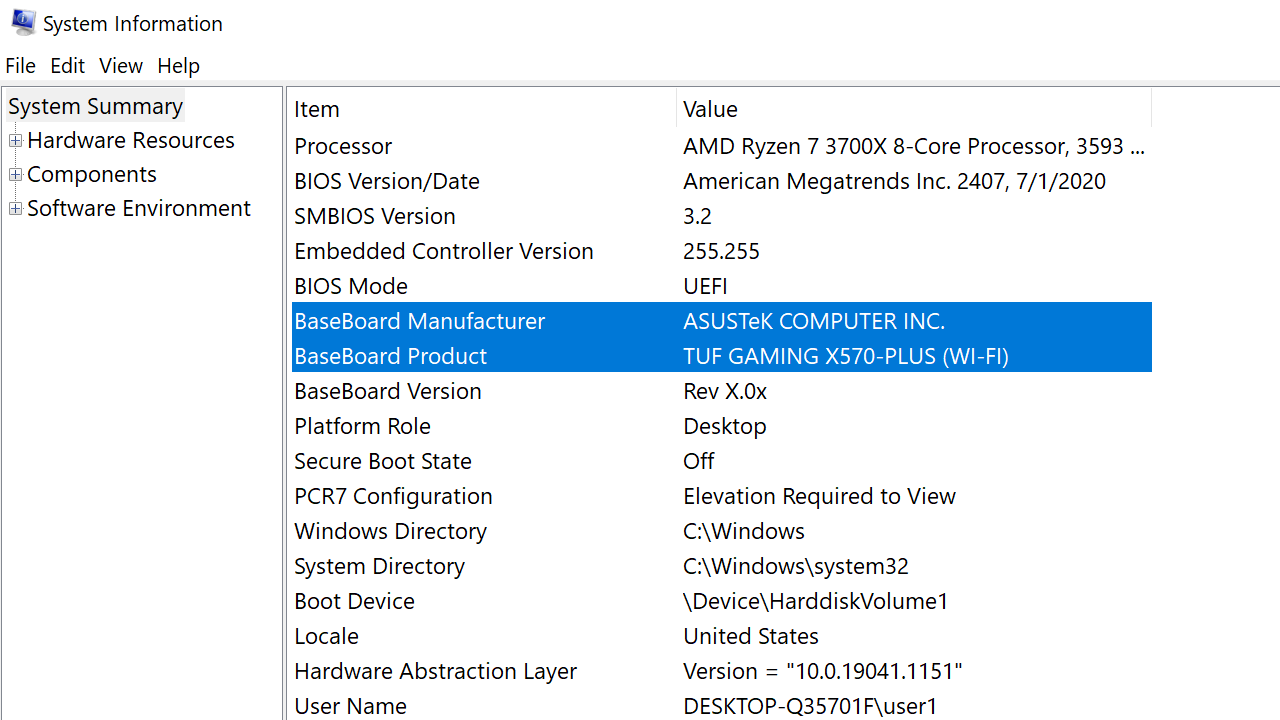This screenshot has height=720, width=1280.
Task: Click the DESKTOP-Q35701F\user1 value
Action: (x=811, y=706)
